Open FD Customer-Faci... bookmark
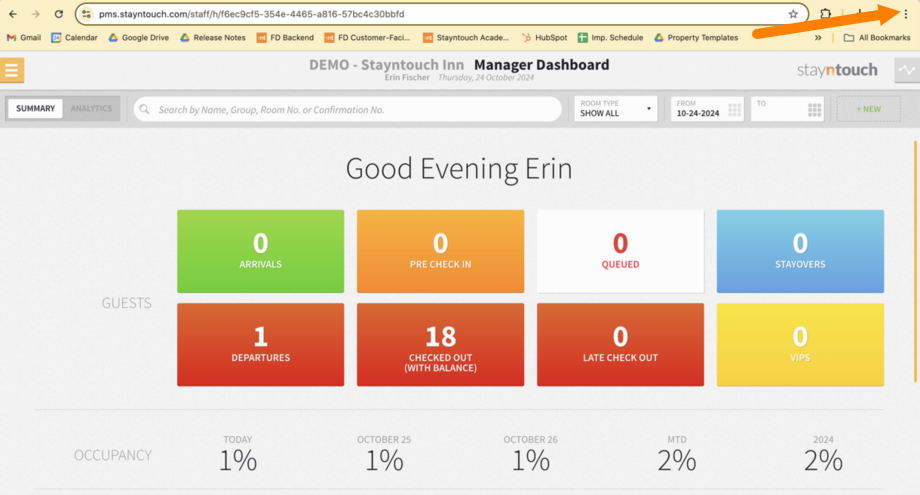The width and height of the screenshot is (920, 495). click(x=367, y=38)
